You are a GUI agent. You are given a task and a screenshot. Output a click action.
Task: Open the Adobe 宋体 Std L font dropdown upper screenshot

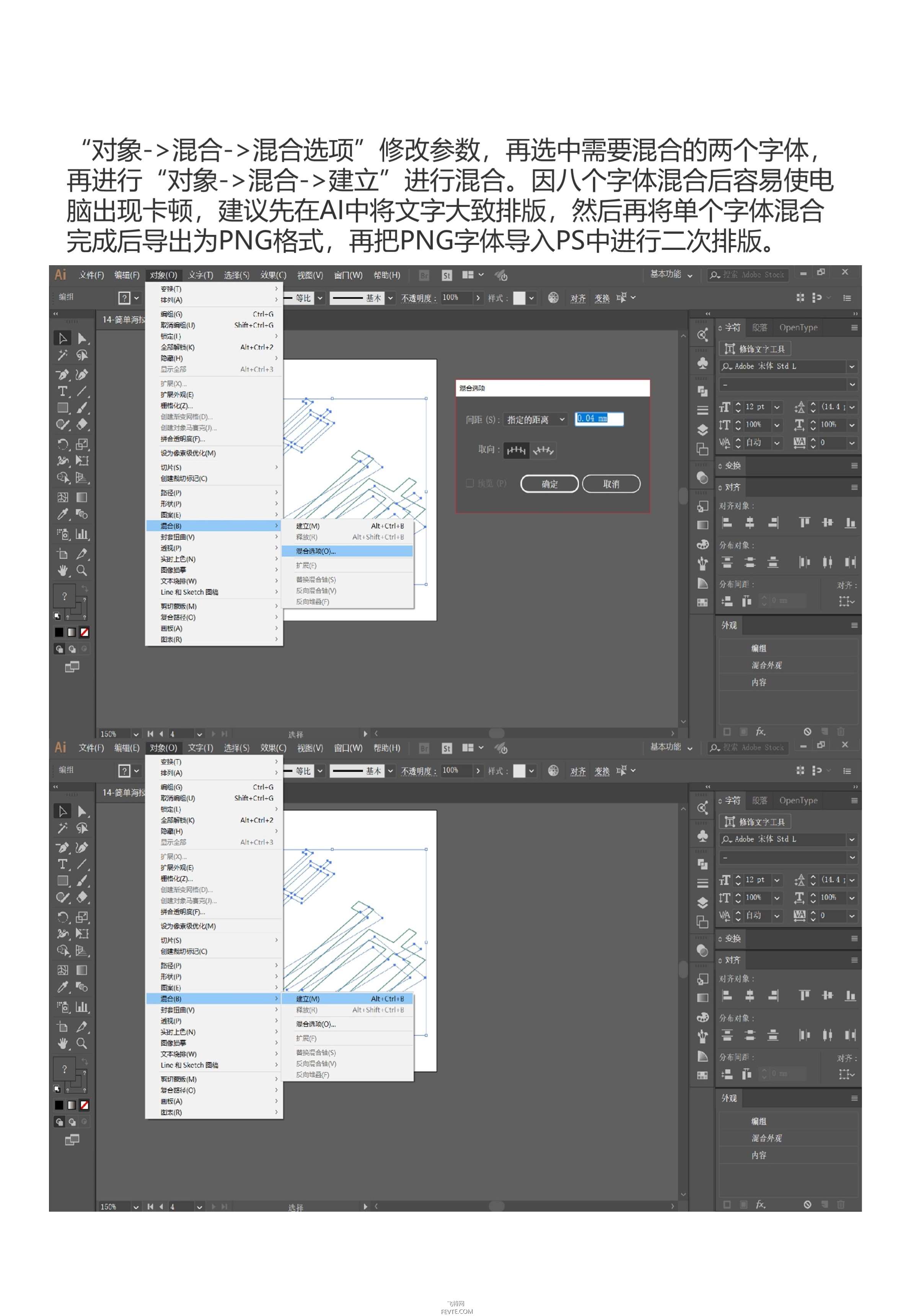point(851,366)
